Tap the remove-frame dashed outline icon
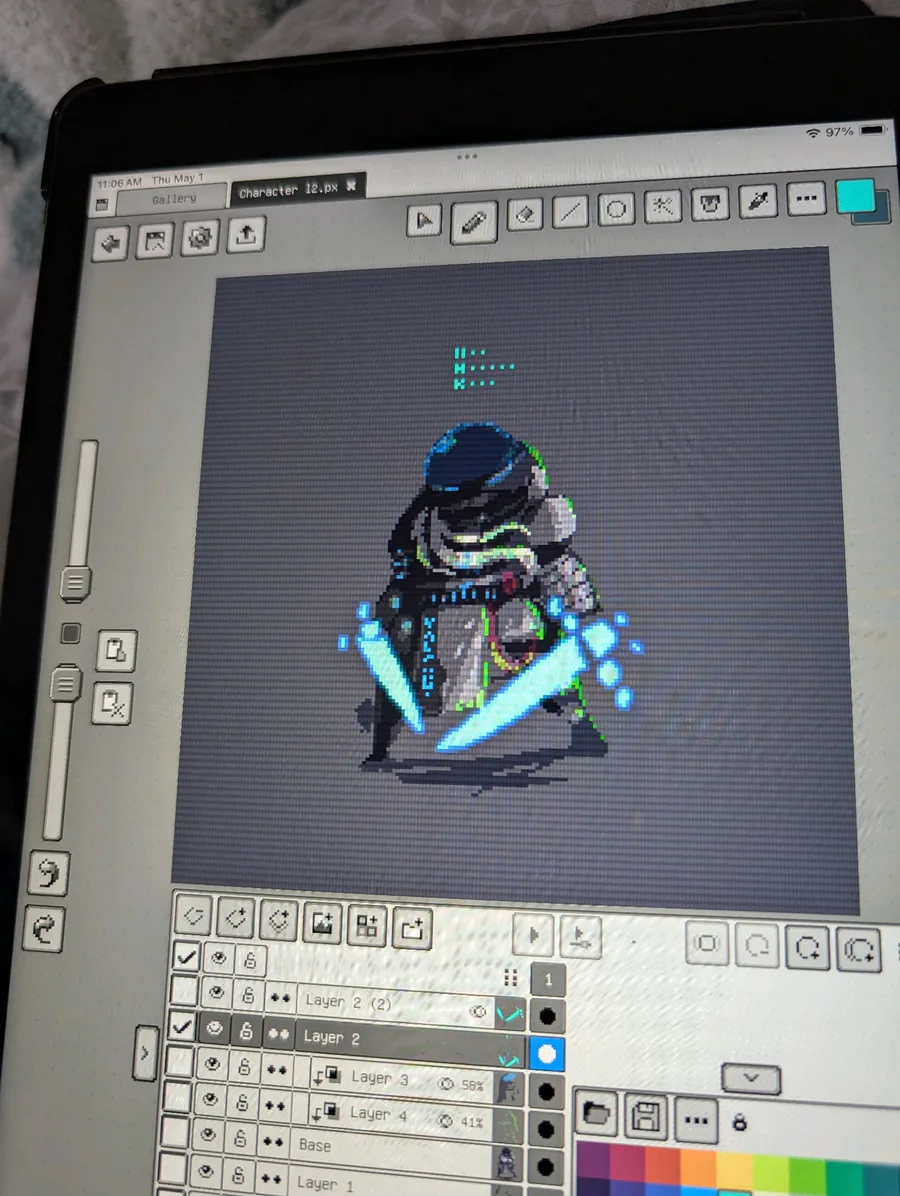The width and height of the screenshot is (900, 1196). tap(757, 946)
